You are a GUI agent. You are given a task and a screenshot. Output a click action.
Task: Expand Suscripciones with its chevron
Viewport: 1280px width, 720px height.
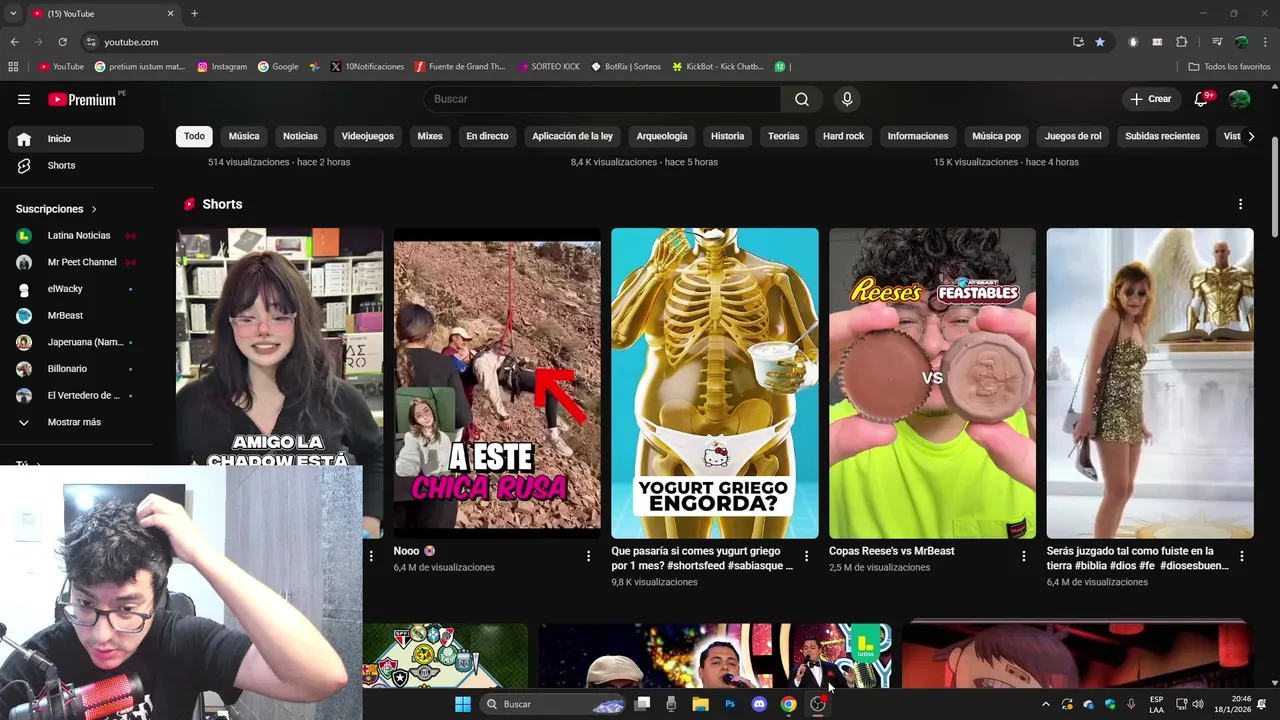[x=94, y=209]
